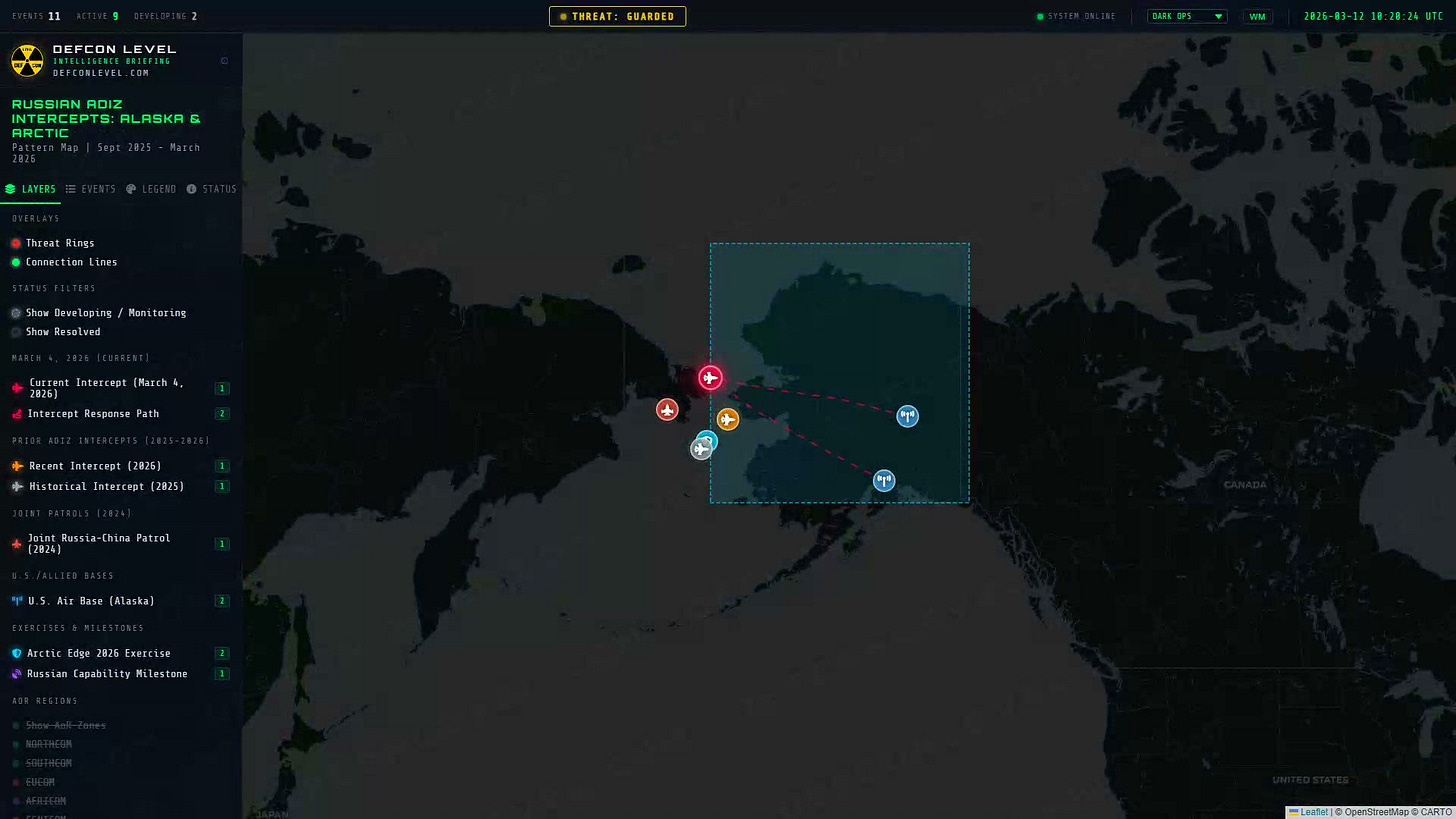Click the ACTIVE 9 counter

[x=97, y=16]
